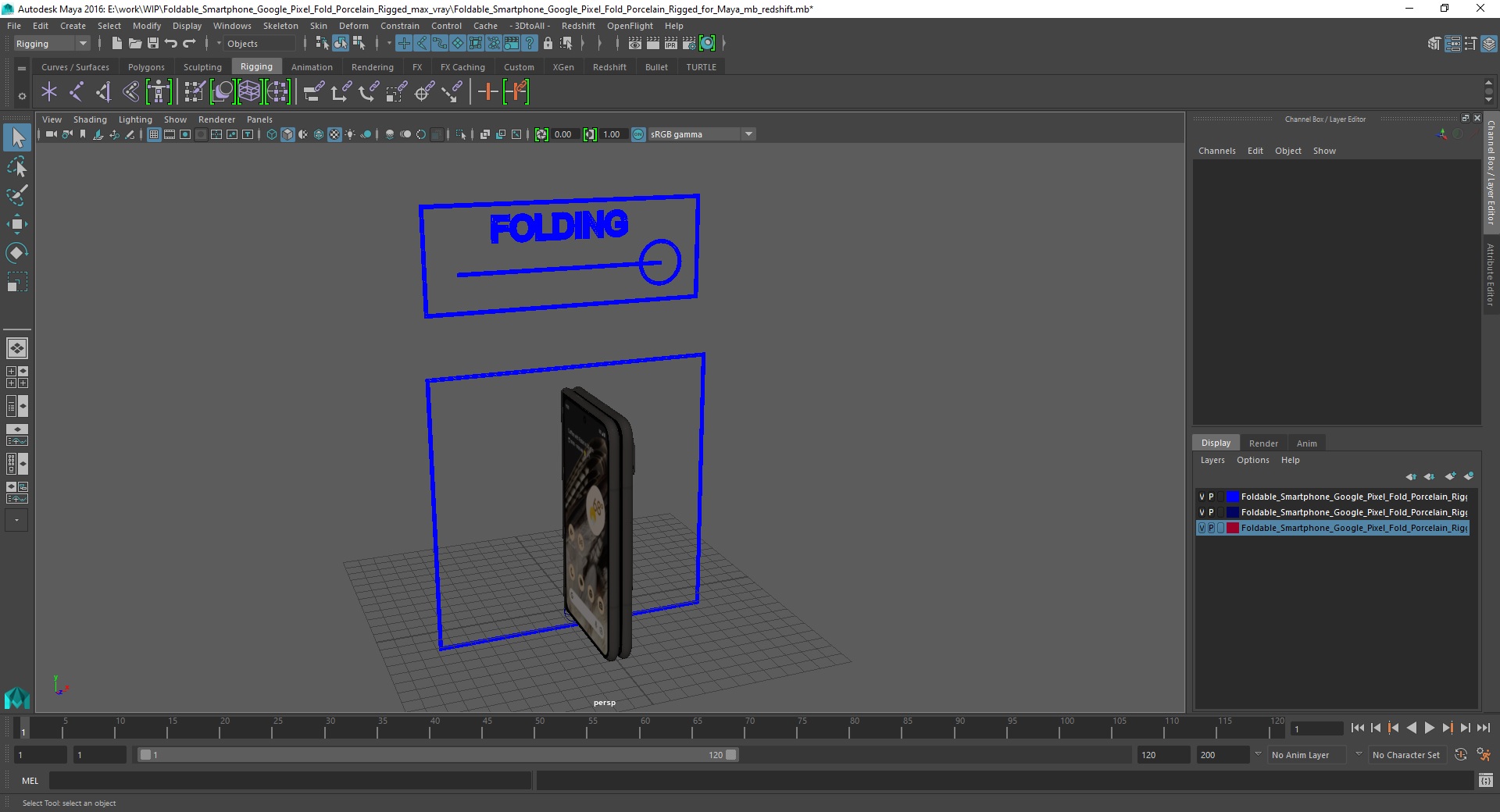Image resolution: width=1500 pixels, height=812 pixels.
Task: Open the Skeleton menu
Action: [x=280, y=26]
